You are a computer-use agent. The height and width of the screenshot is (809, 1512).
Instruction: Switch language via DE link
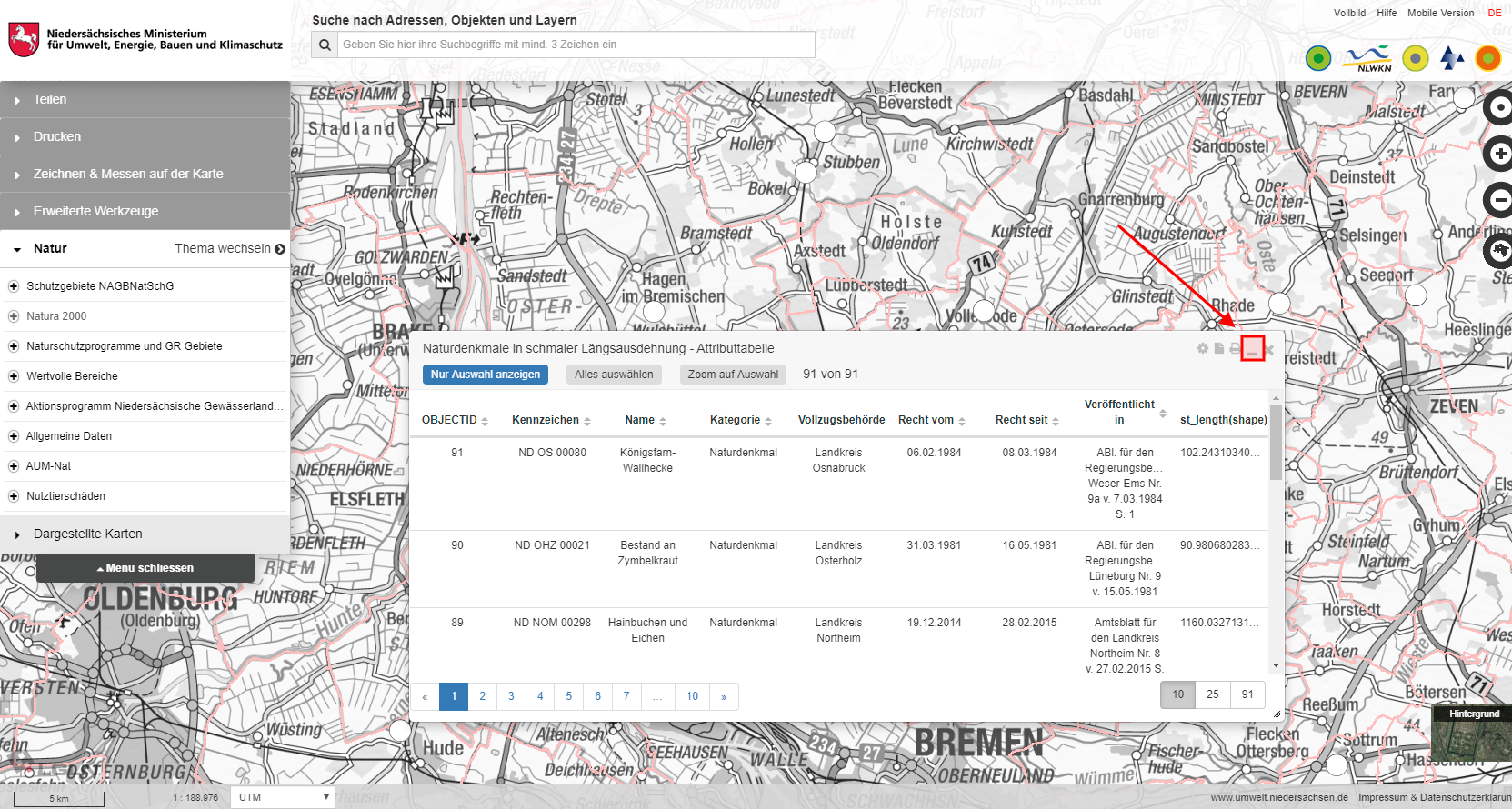coord(1495,13)
